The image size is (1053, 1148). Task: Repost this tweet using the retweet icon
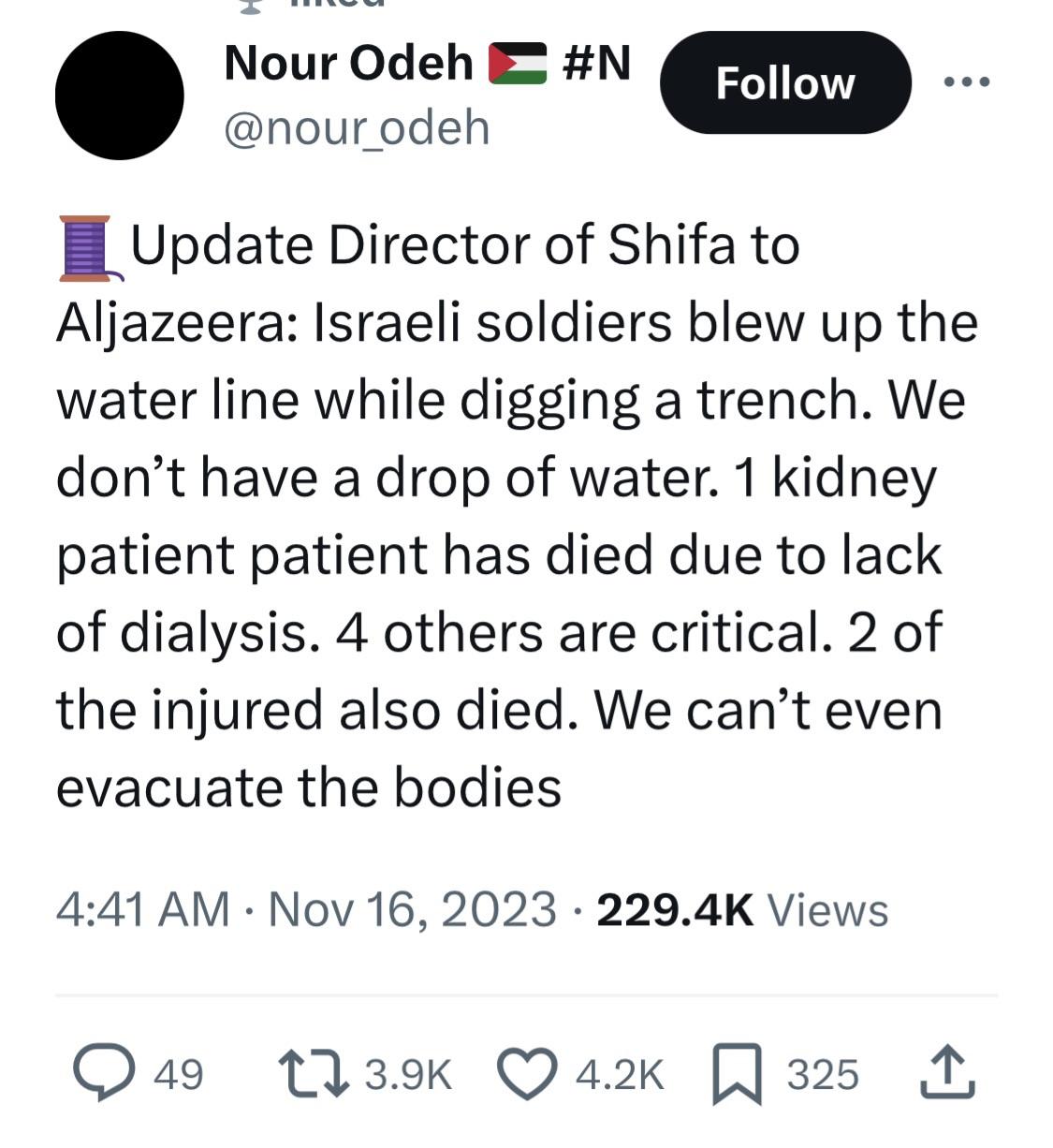(x=314, y=1074)
